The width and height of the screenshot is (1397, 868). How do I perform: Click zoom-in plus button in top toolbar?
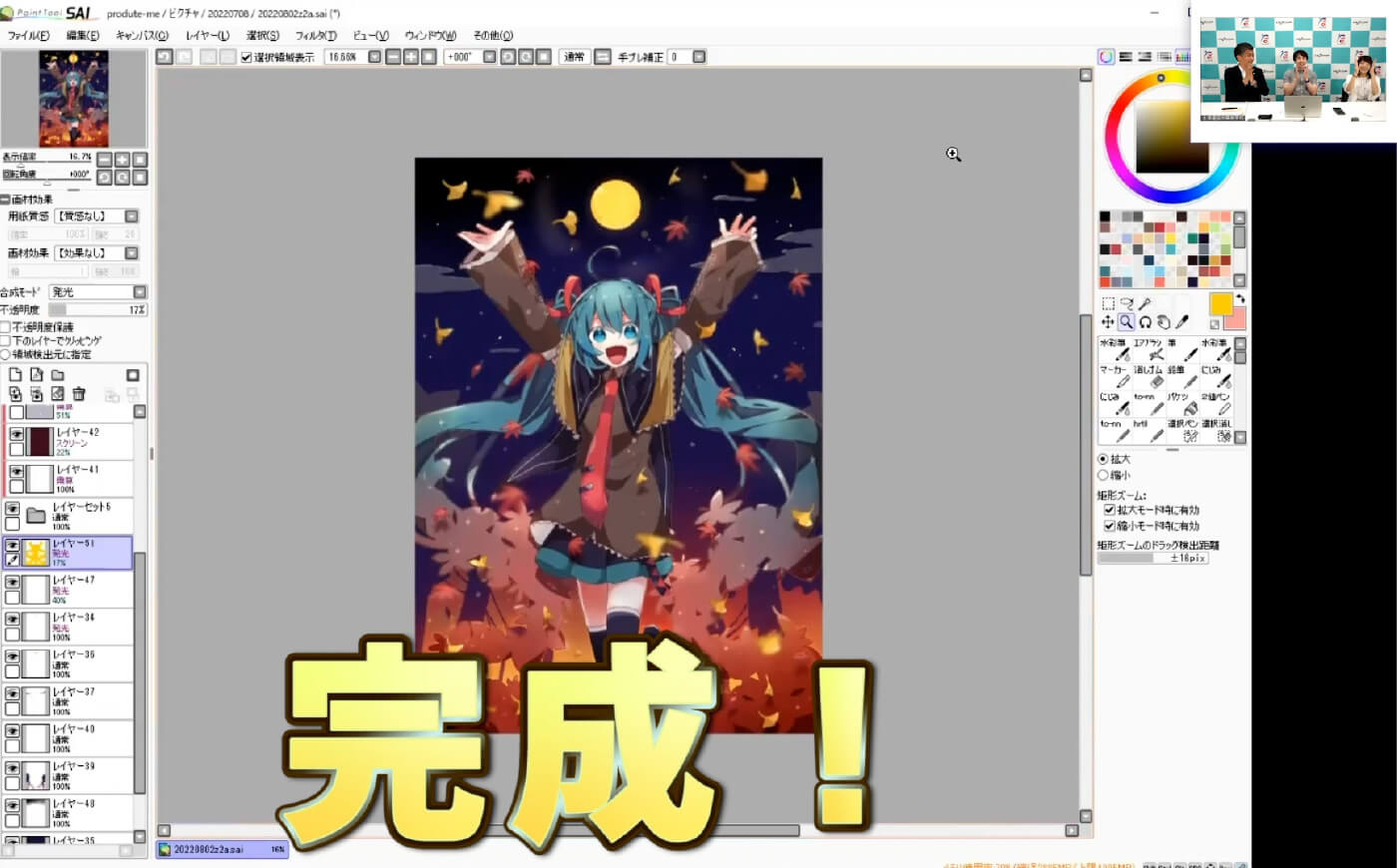411,57
